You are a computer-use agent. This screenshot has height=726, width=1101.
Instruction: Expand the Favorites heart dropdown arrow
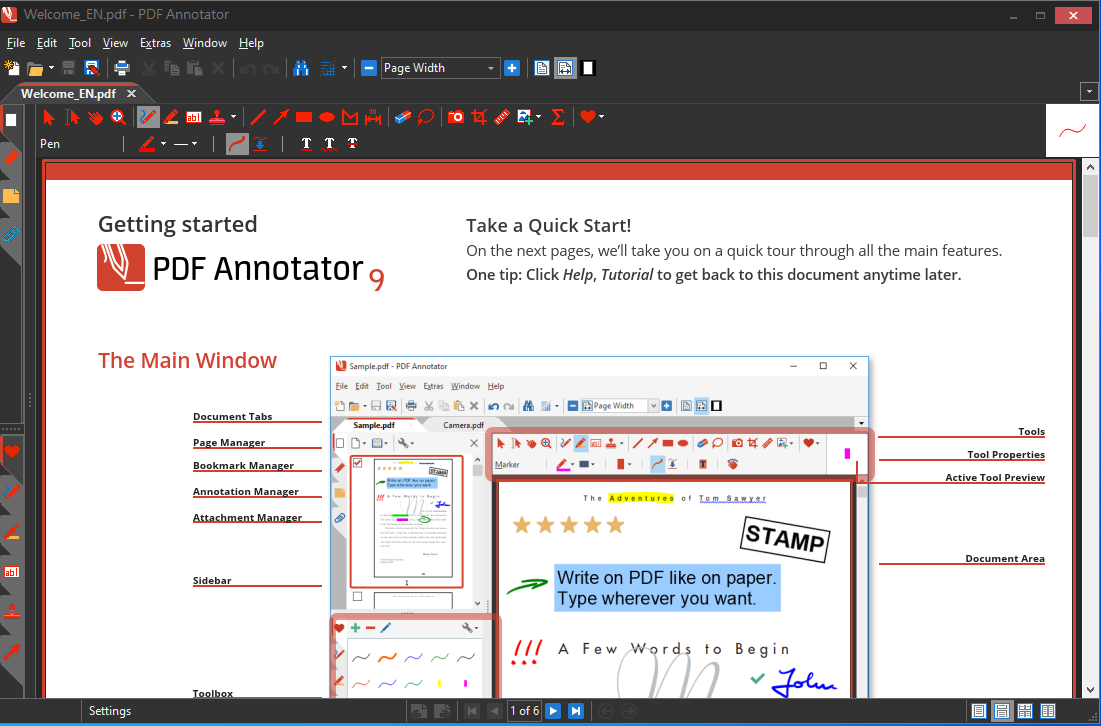pyautogui.click(x=601, y=117)
